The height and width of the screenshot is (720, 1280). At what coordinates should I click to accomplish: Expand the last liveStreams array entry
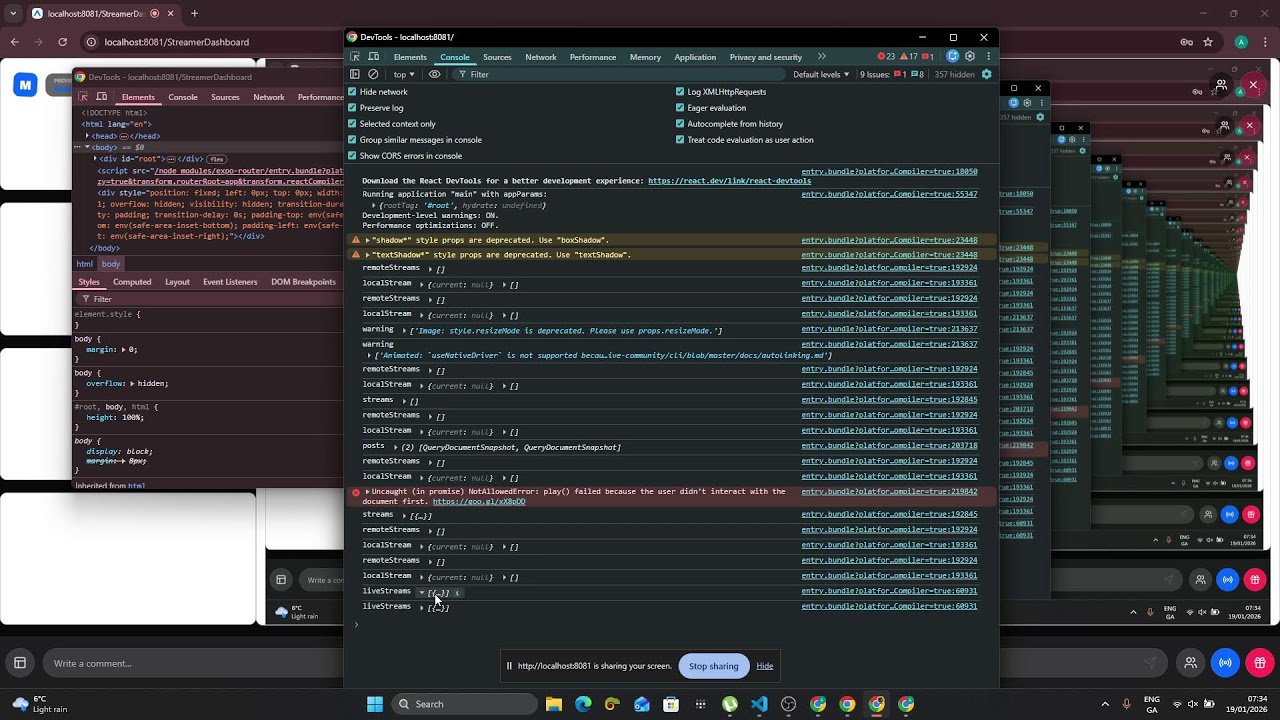click(422, 608)
